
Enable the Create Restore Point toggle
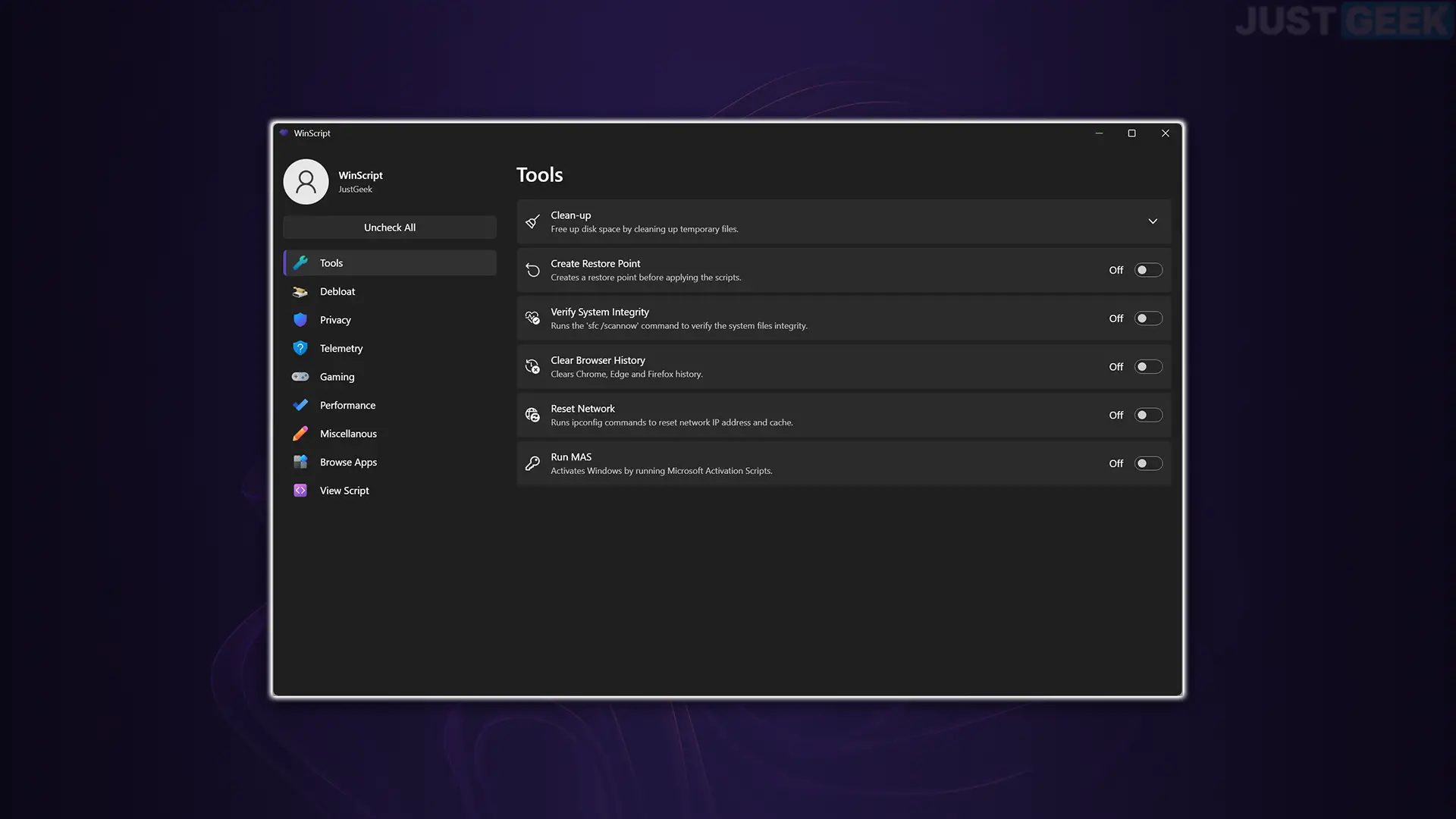1148,270
